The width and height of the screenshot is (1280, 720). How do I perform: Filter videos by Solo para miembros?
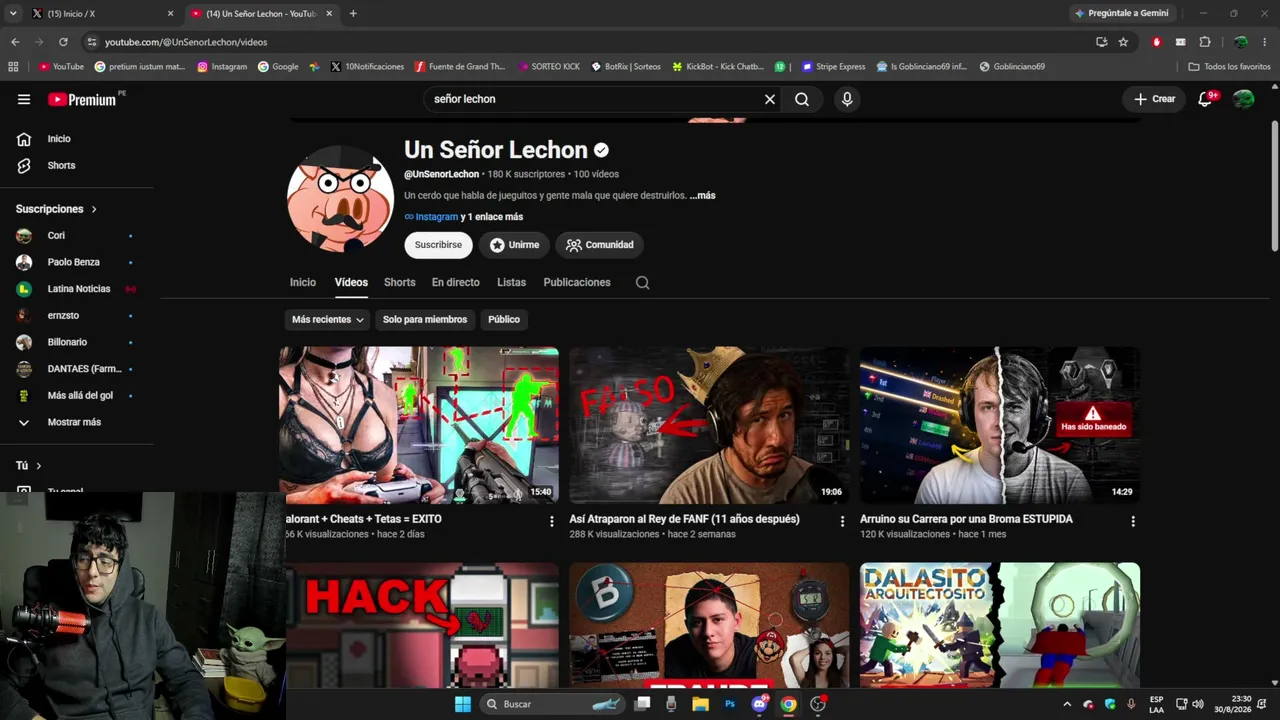(x=425, y=320)
